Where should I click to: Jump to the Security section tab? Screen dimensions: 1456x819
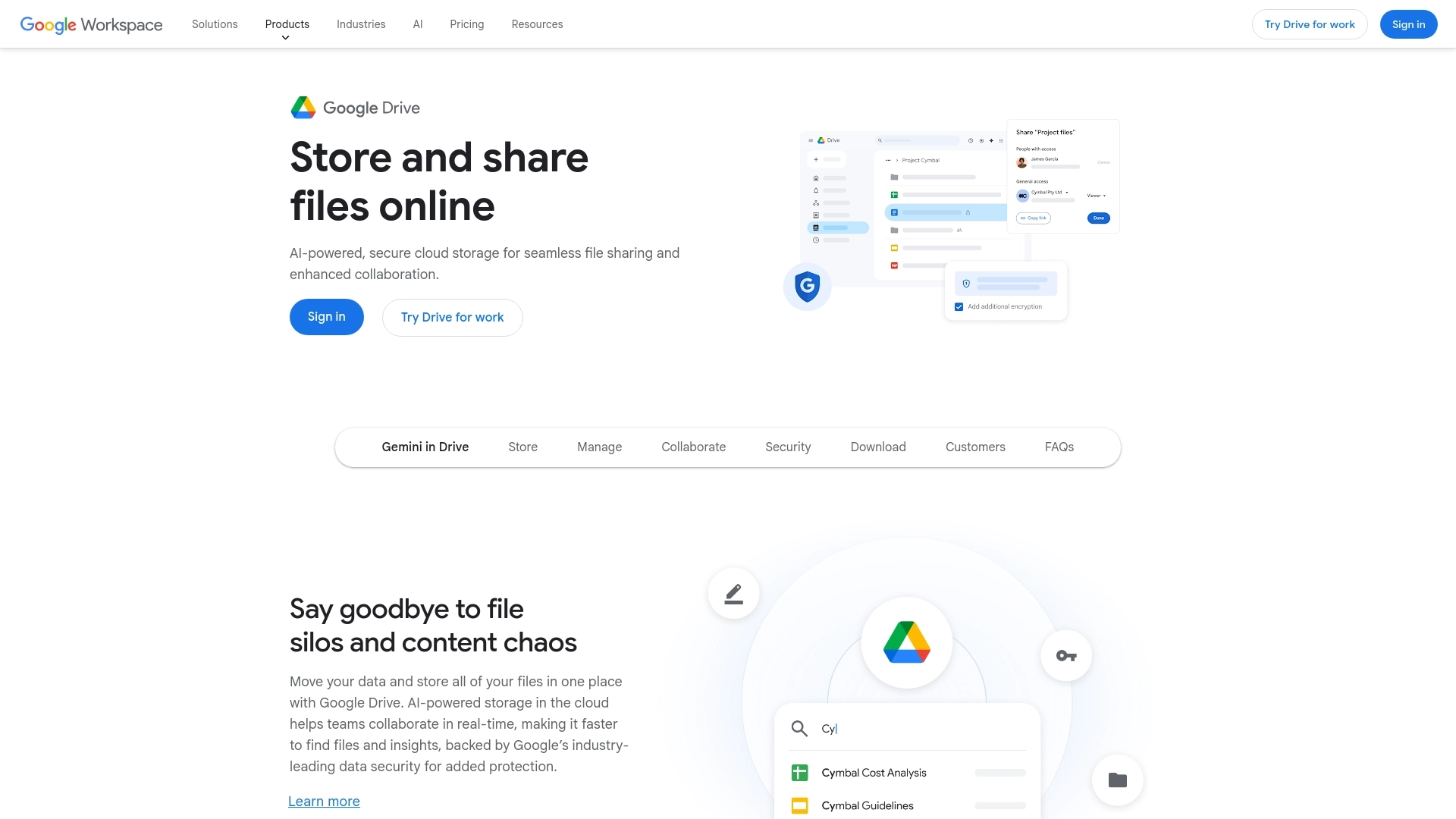coord(788,447)
